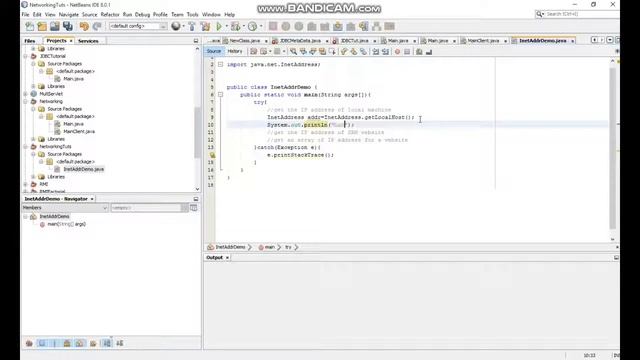640x360 pixels.
Task: Open the Profile Project dropdown arrow
Action: 261,27
